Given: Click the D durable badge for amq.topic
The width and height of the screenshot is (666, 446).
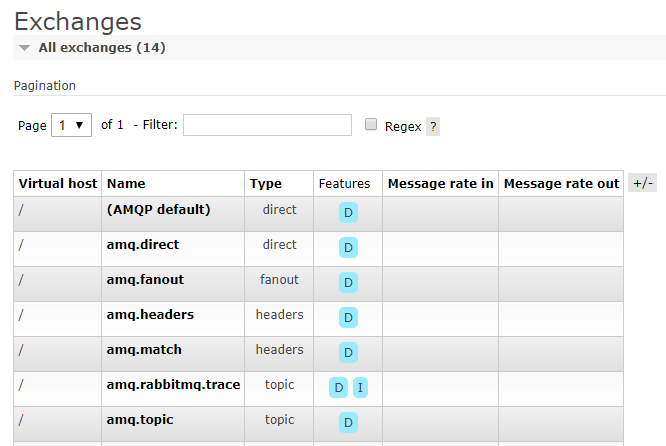Looking at the screenshot, I should pos(348,423).
